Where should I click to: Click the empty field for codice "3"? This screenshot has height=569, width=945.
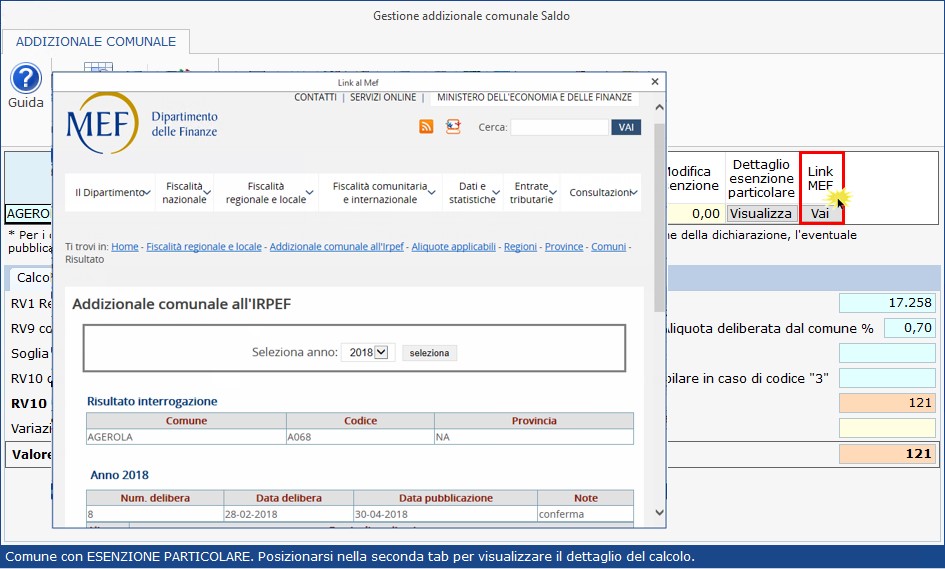click(x=887, y=378)
